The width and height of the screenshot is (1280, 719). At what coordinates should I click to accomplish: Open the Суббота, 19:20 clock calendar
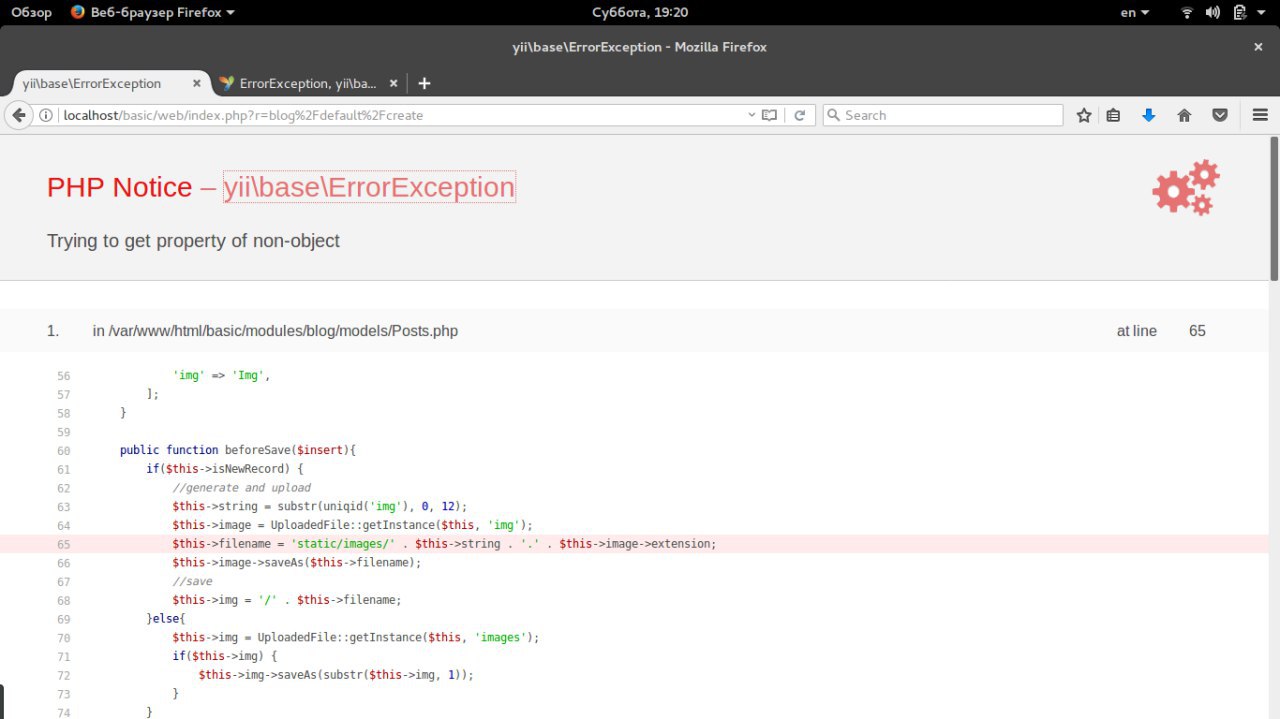[640, 12]
